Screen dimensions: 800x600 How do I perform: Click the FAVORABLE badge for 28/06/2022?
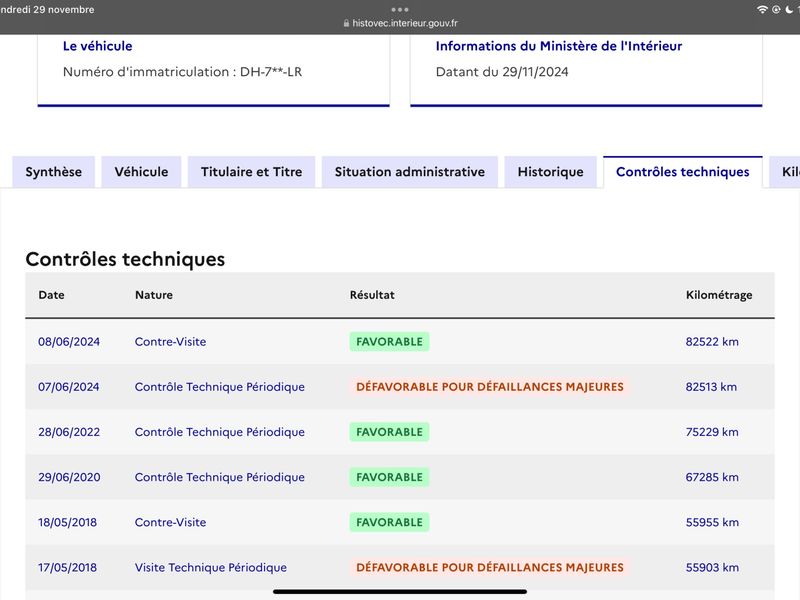(x=389, y=432)
